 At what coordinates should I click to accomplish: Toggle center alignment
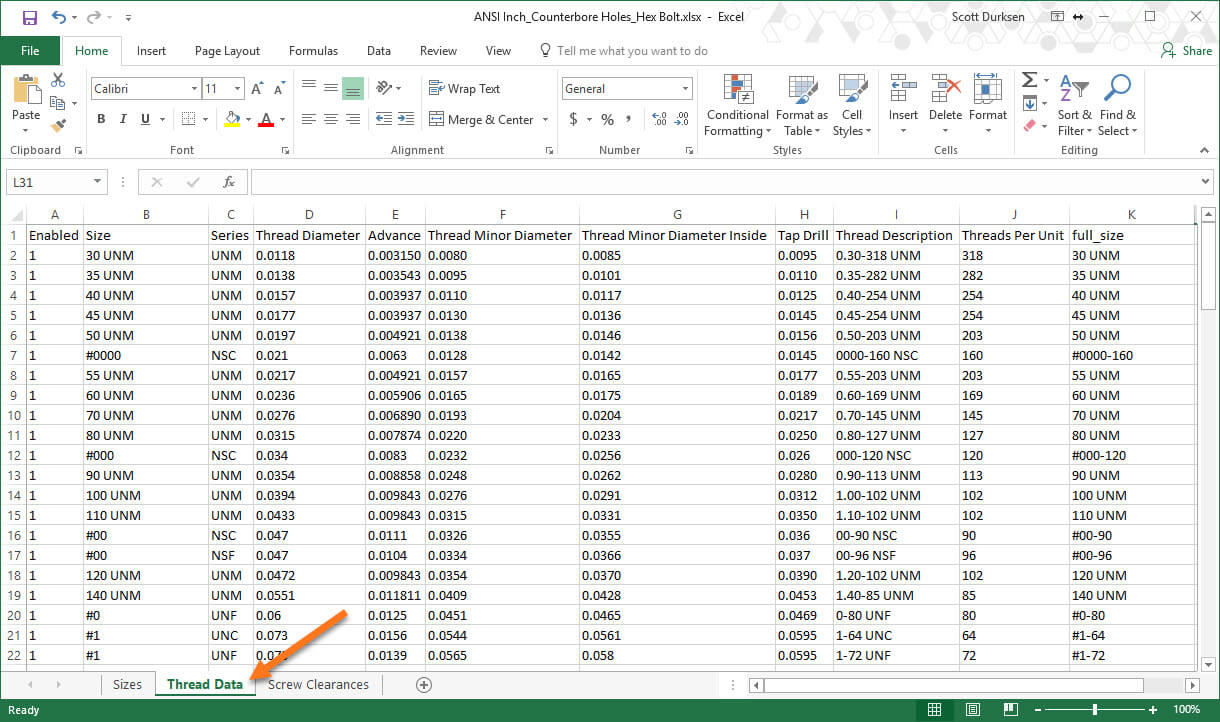(x=331, y=118)
